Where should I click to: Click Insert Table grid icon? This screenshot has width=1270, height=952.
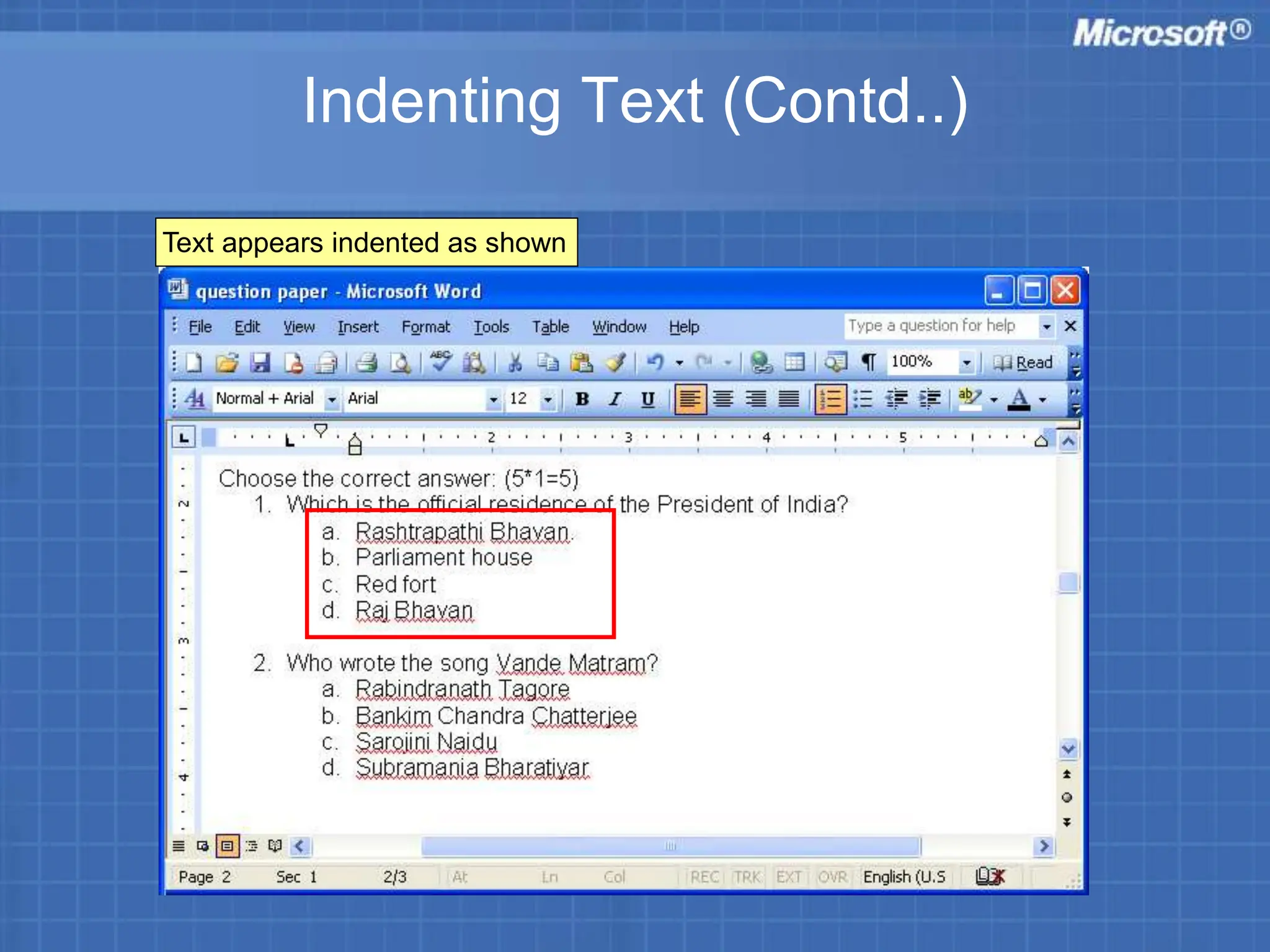coord(794,362)
